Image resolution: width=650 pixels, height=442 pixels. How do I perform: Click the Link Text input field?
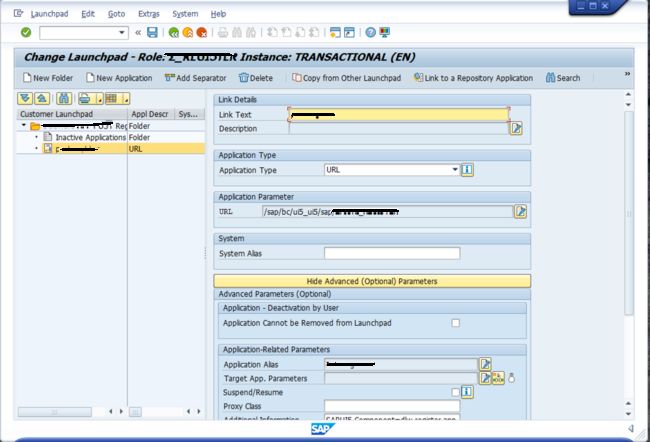coord(399,114)
